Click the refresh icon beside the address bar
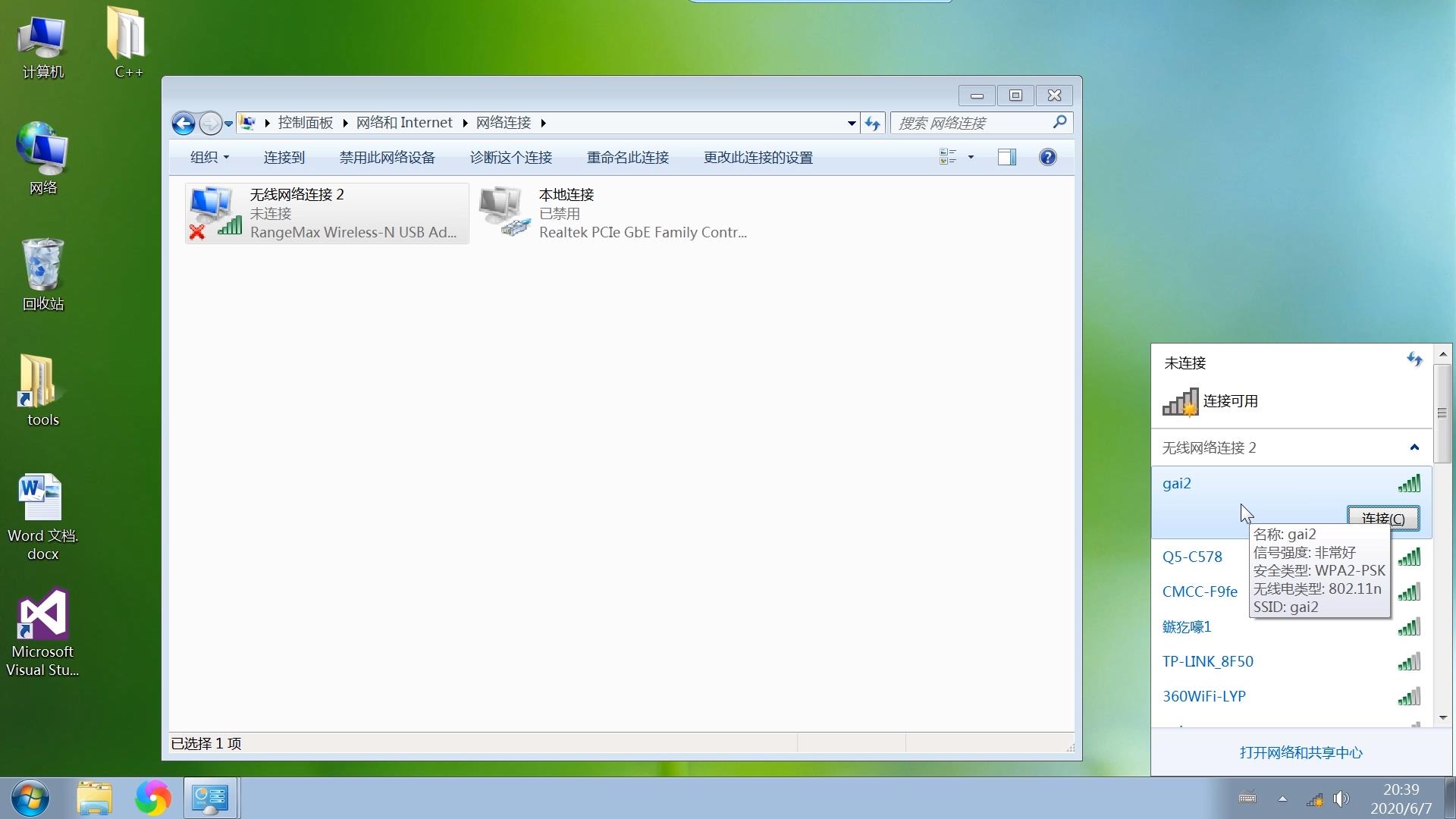1456x819 pixels. 873,123
